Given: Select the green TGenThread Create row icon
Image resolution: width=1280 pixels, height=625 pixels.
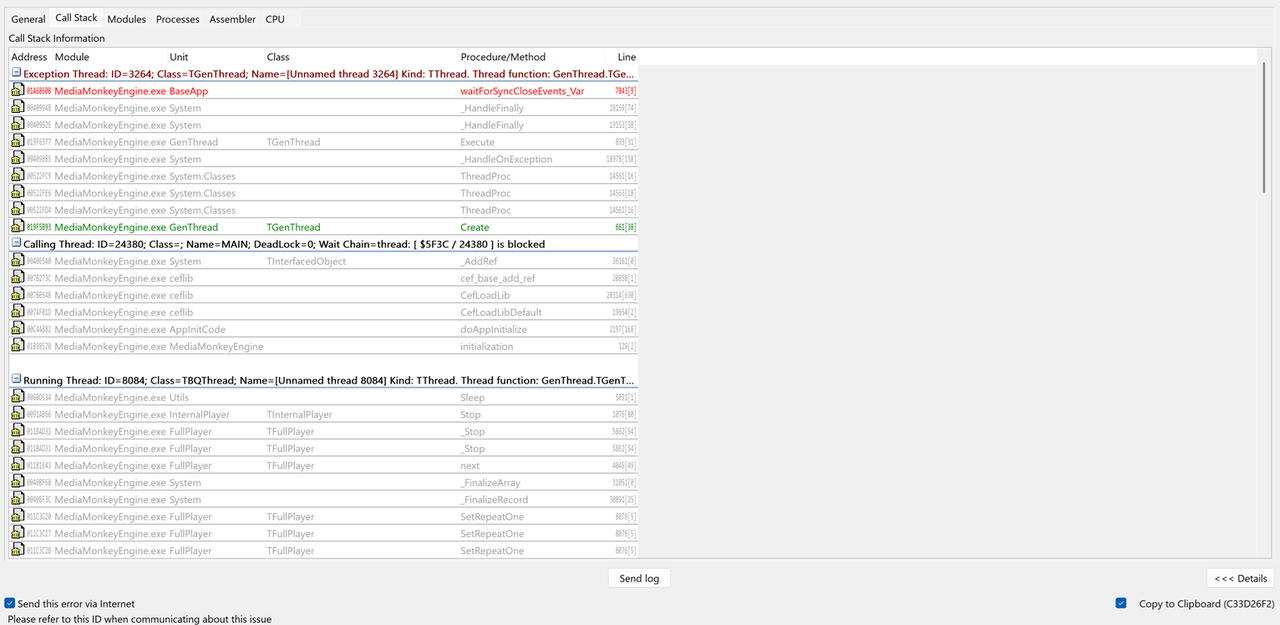Looking at the screenshot, I should tap(17, 227).
